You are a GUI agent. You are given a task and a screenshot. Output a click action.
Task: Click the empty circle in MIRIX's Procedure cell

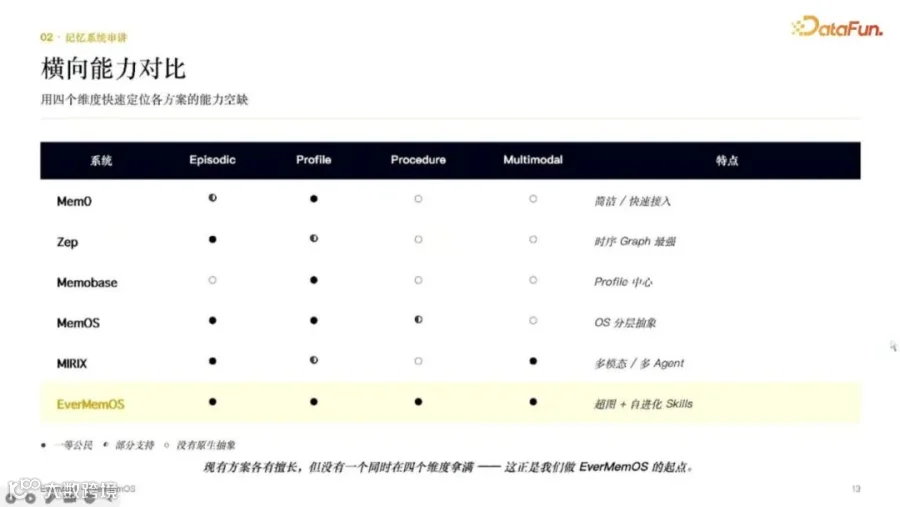(x=418, y=361)
